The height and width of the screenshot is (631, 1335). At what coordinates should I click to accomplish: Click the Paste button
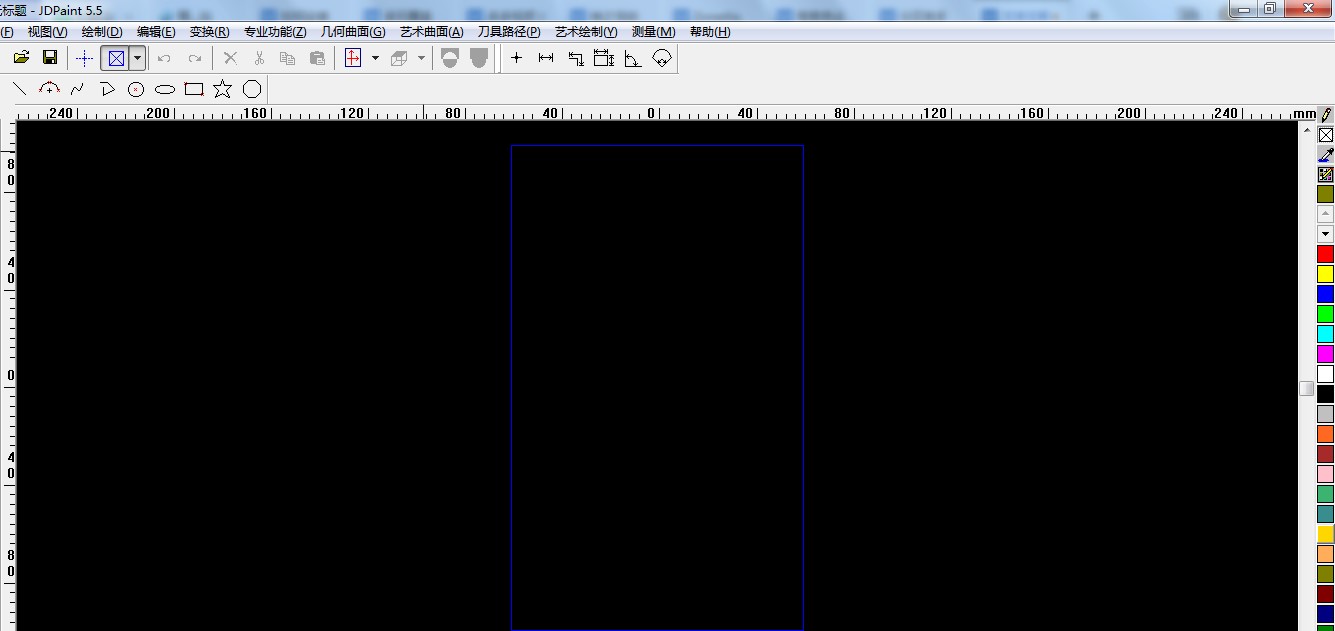317,57
